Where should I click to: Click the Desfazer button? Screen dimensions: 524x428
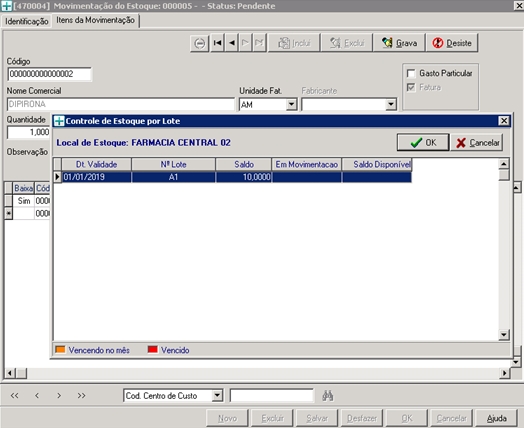coord(362,418)
